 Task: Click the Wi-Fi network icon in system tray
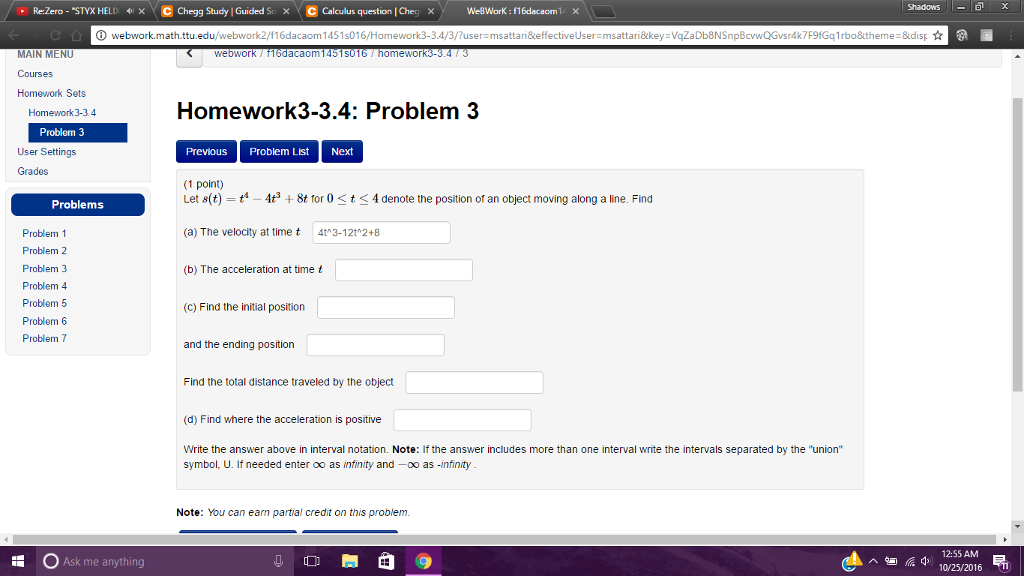908,561
